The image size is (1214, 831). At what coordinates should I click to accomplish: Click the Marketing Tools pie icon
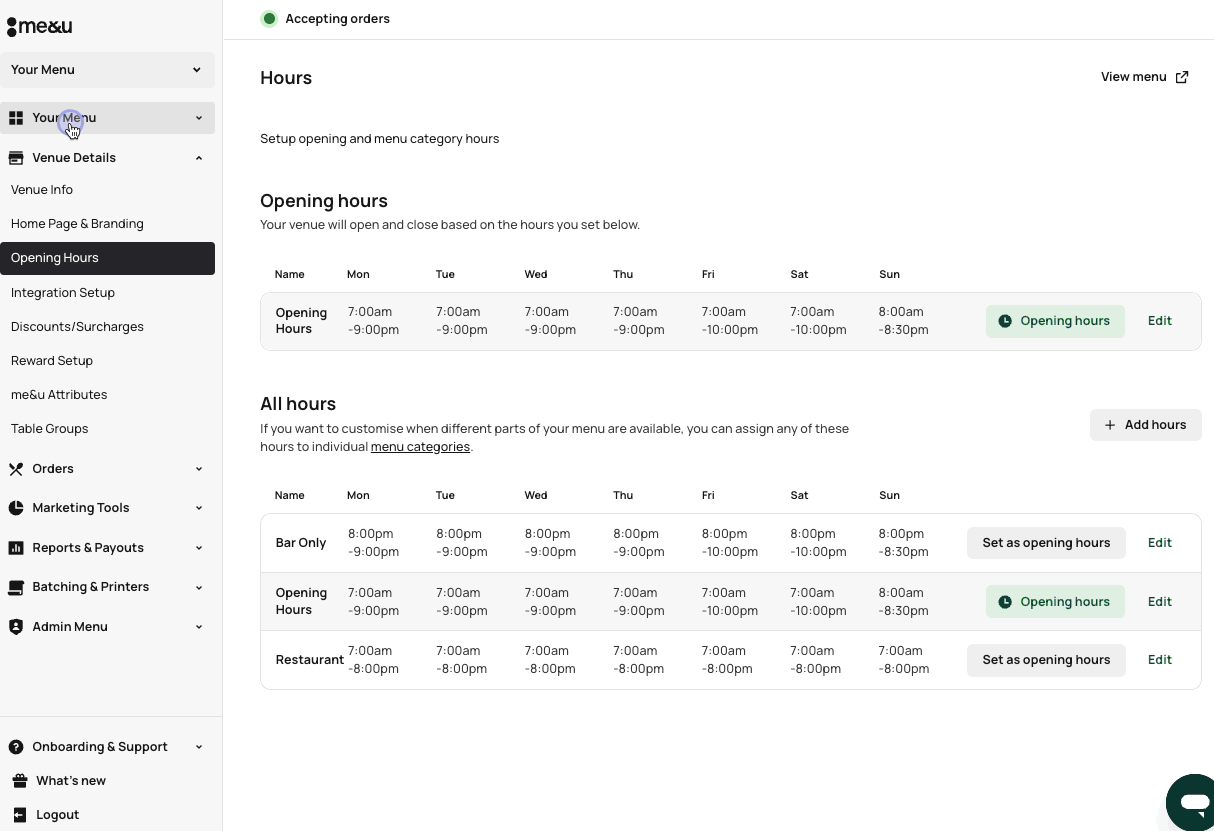[16, 508]
